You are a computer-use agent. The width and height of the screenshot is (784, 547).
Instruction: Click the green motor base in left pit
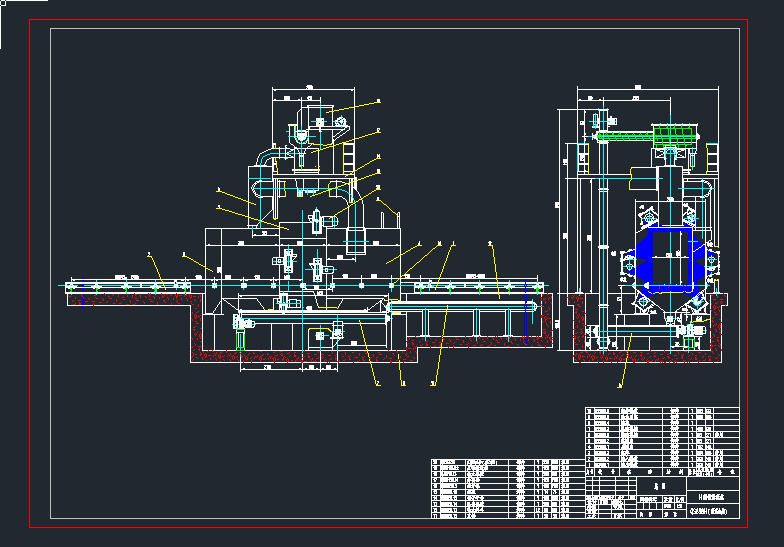pos(238,341)
